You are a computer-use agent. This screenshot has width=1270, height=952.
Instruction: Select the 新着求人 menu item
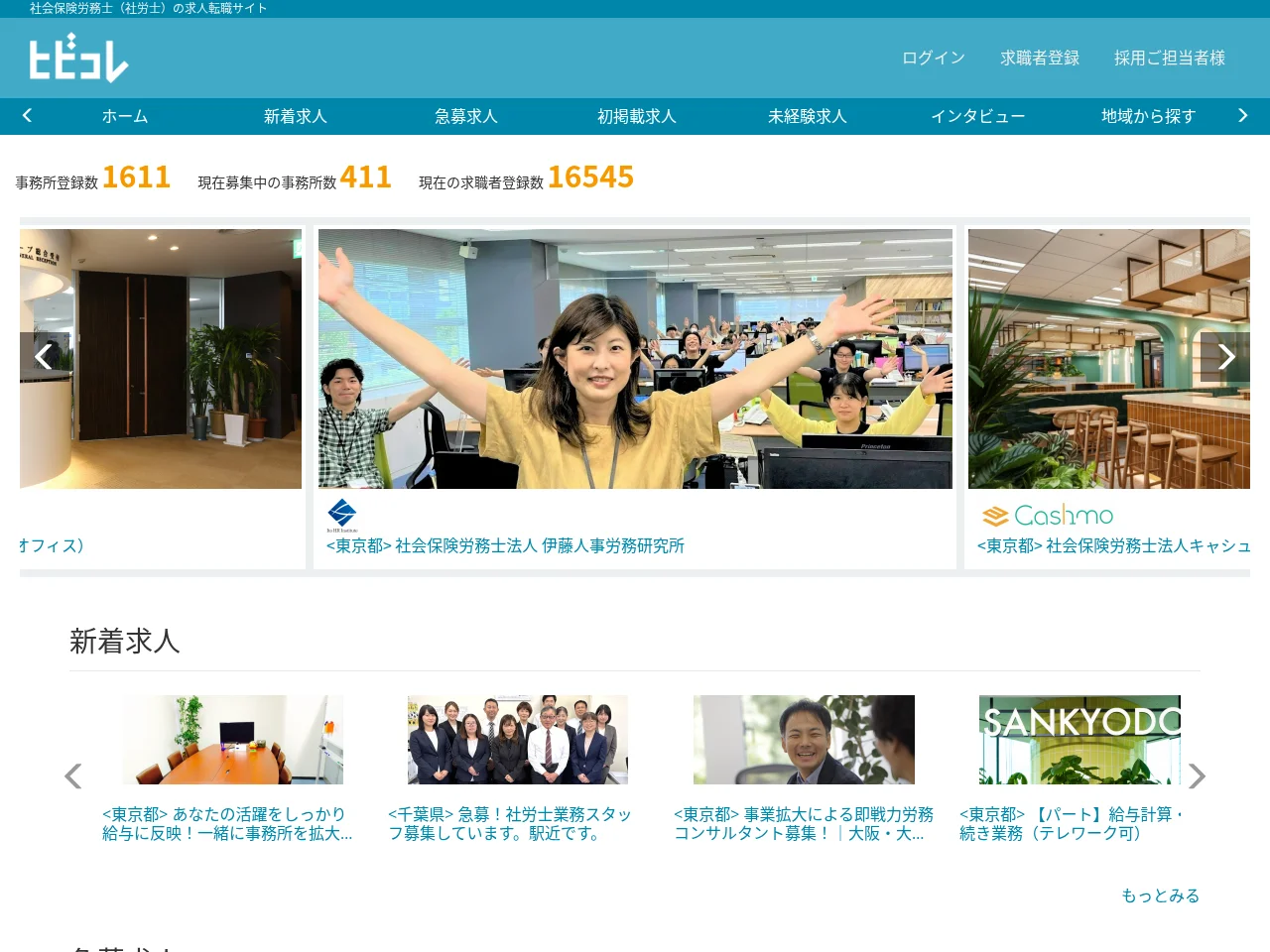(296, 116)
